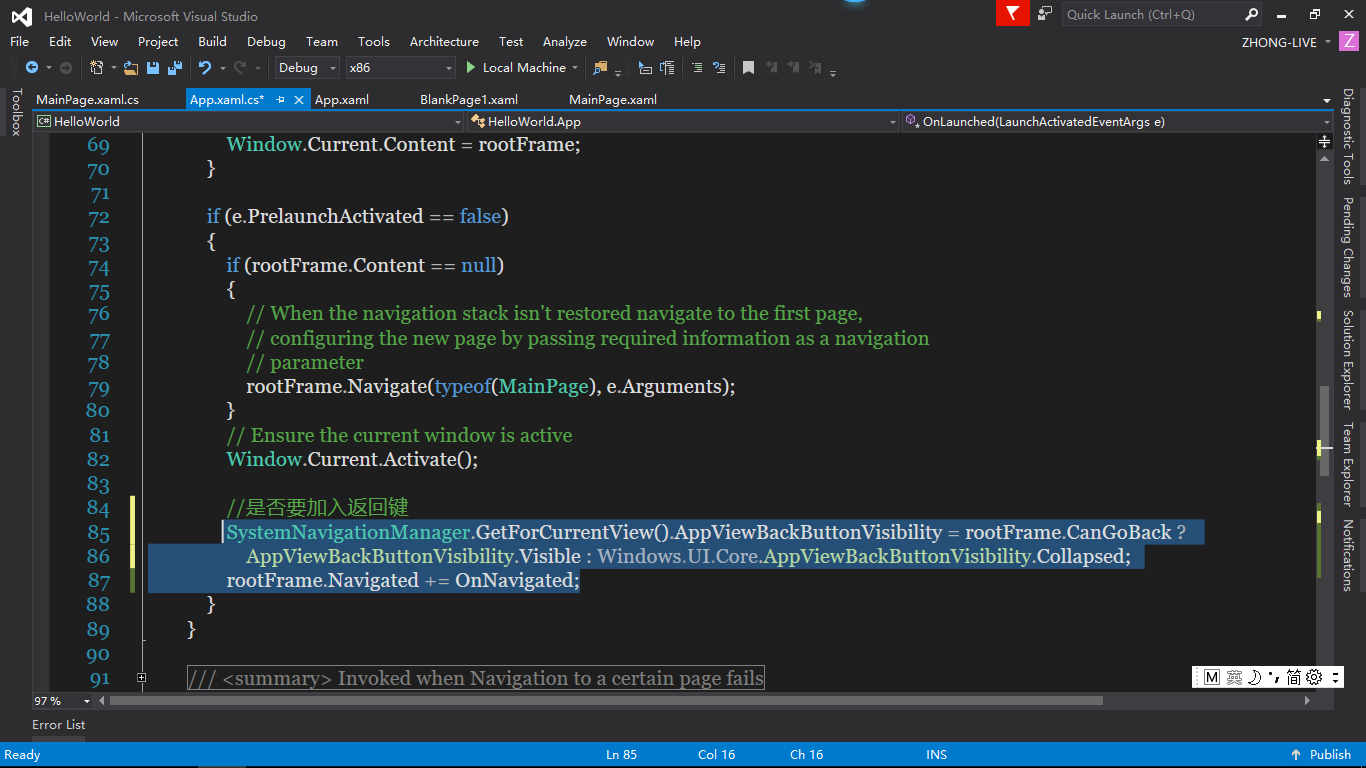The image size is (1366, 768).
Task: Open the document tabs overflow dropdown arrow
Action: click(1325, 100)
